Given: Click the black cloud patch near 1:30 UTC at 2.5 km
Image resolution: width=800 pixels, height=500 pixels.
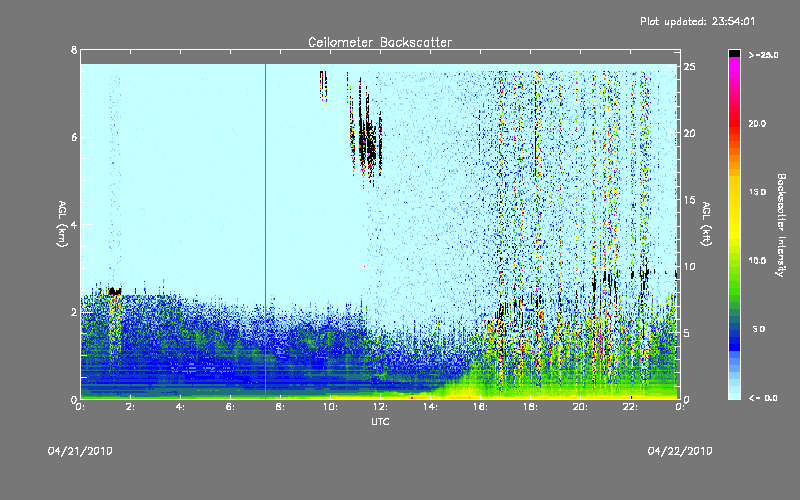Looking at the screenshot, I should pos(115,292).
